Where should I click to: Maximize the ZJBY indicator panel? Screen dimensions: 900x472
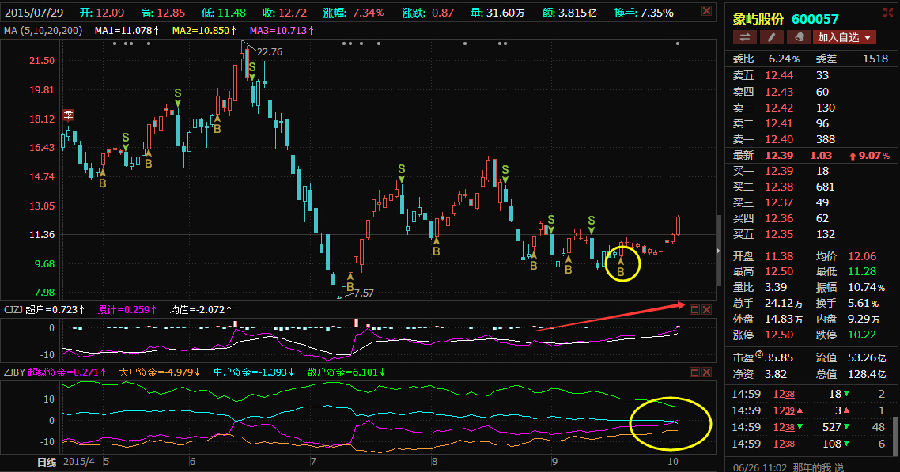(695, 372)
